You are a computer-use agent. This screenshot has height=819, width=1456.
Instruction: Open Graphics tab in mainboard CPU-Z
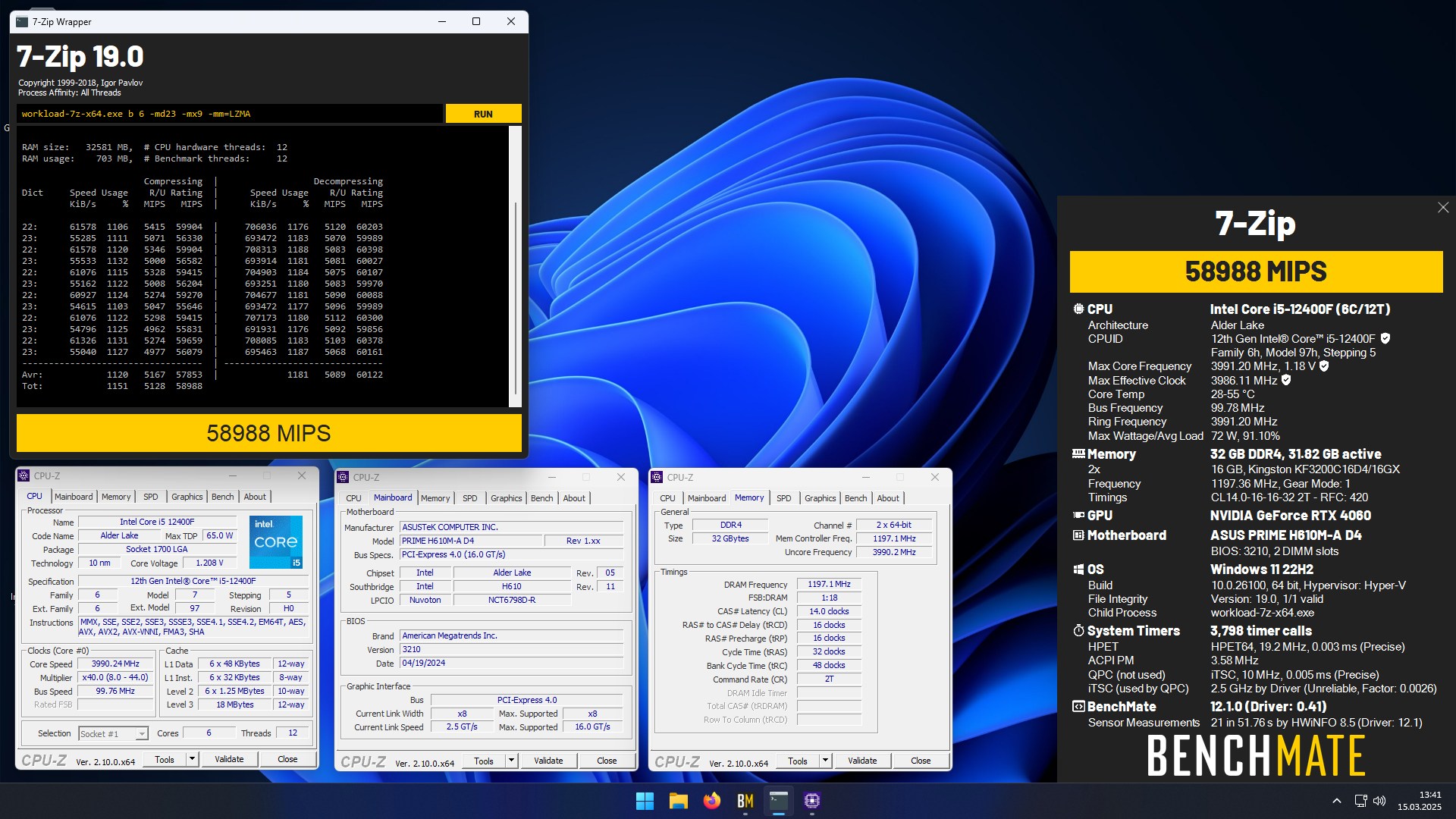coord(506,498)
